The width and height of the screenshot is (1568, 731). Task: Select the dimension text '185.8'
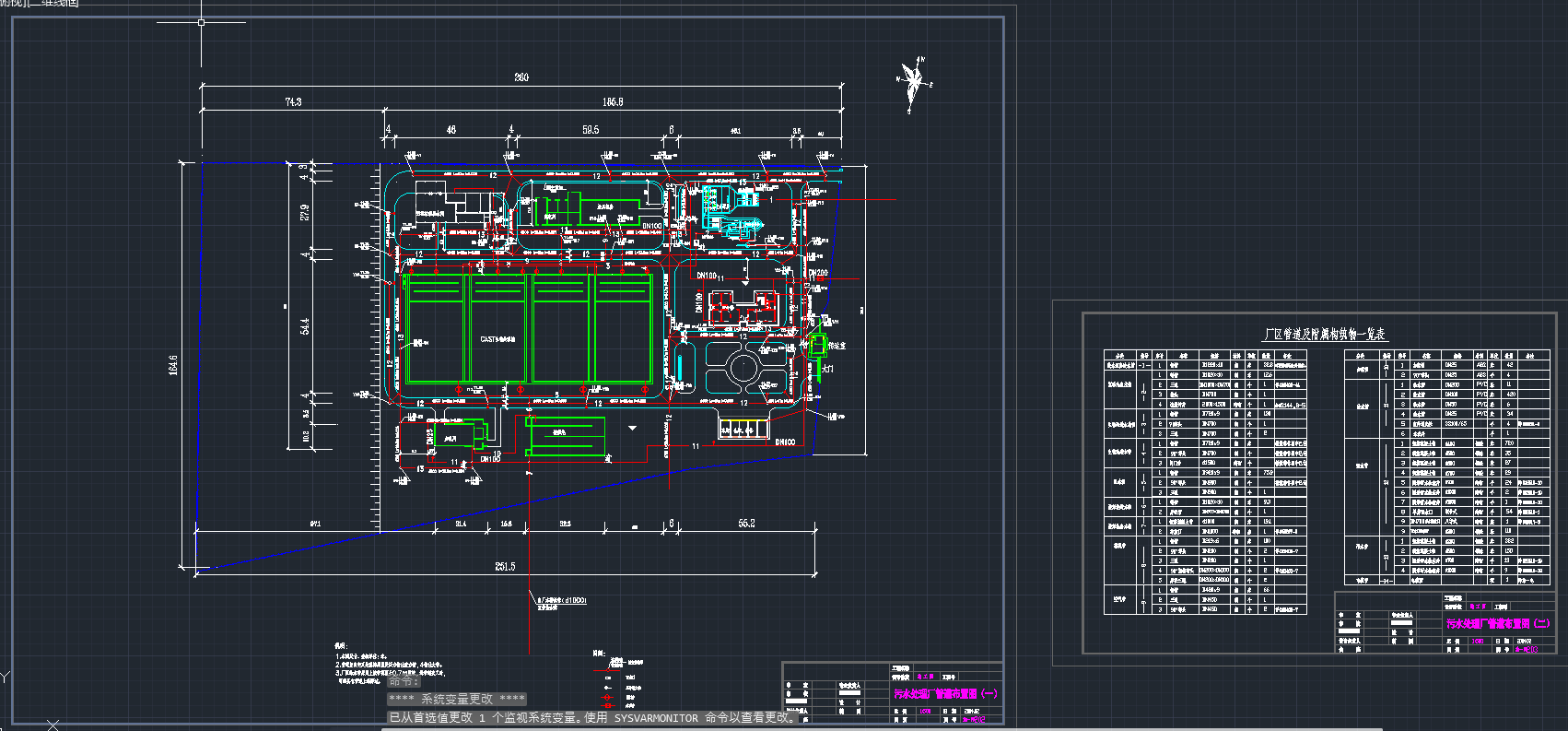613,102
